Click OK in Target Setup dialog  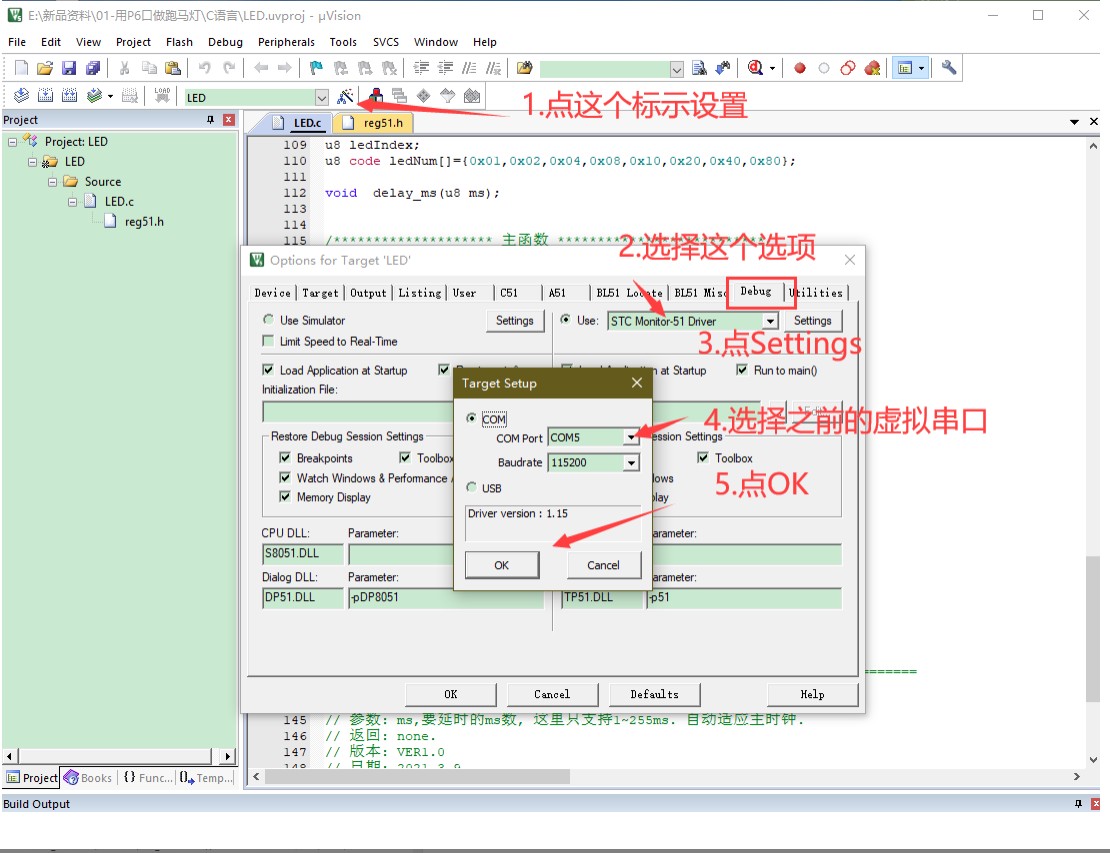tap(501, 565)
